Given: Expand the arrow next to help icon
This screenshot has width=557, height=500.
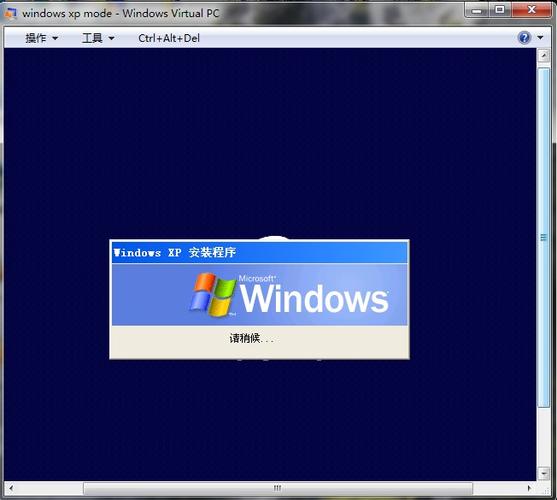Looking at the screenshot, I should tap(540, 37).
